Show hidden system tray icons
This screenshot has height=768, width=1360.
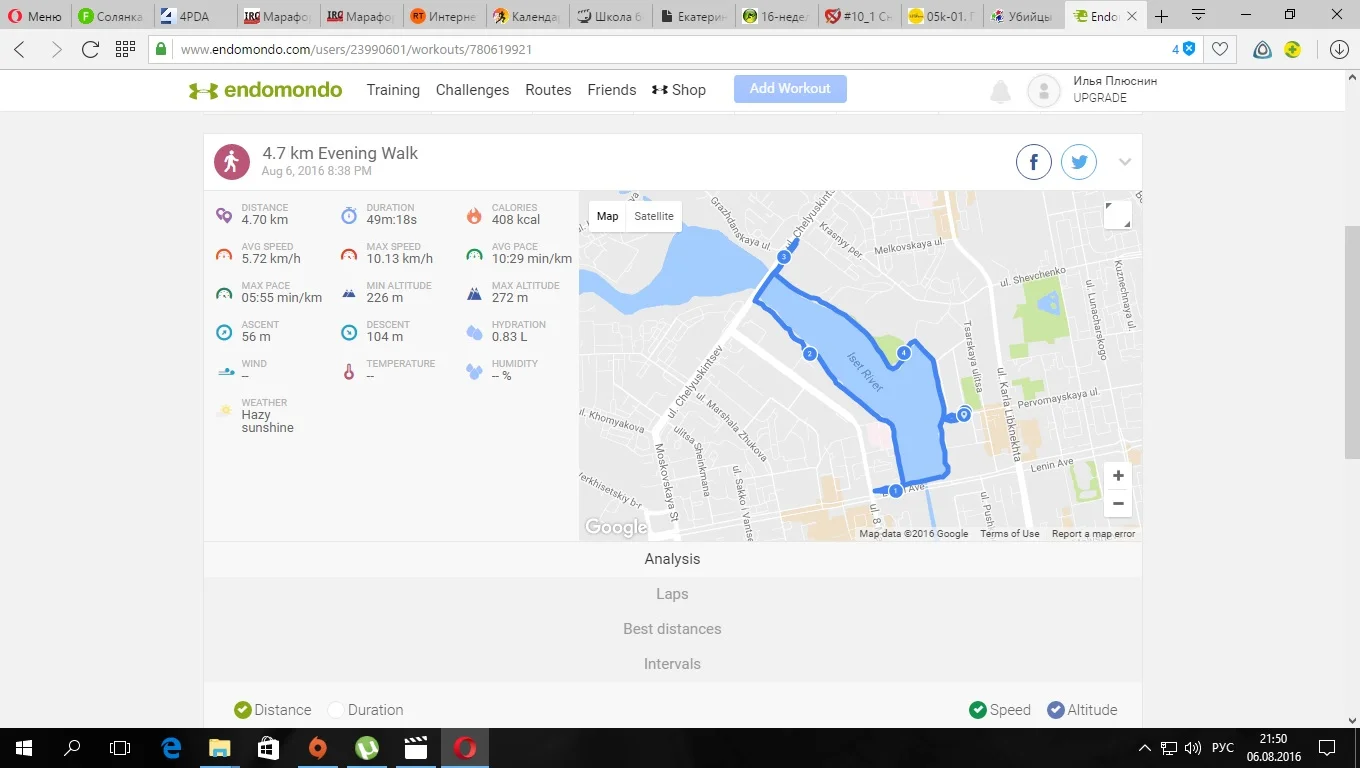point(1144,748)
